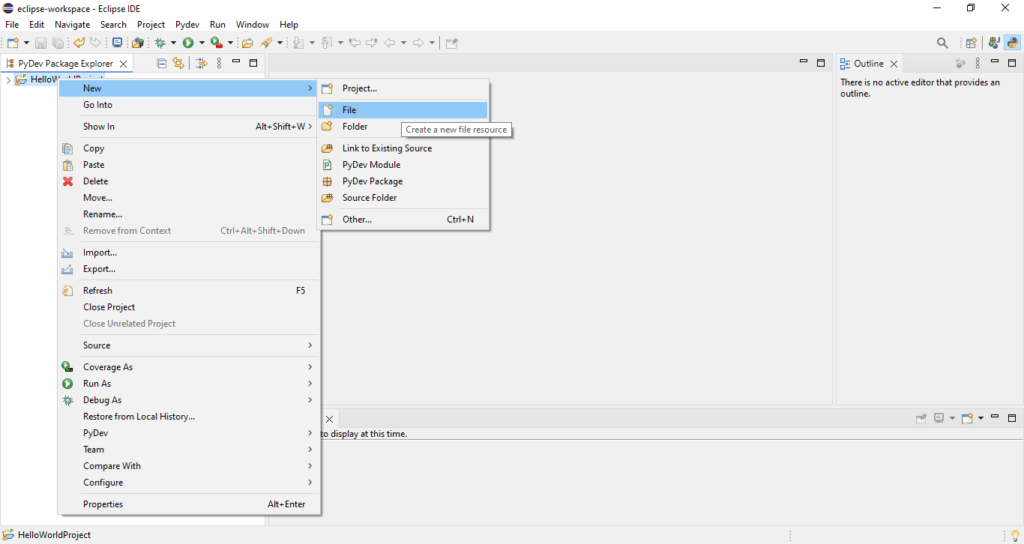Choose Folder from the New submenu
Screen dimensions: 1024x544
click(403, 127)
